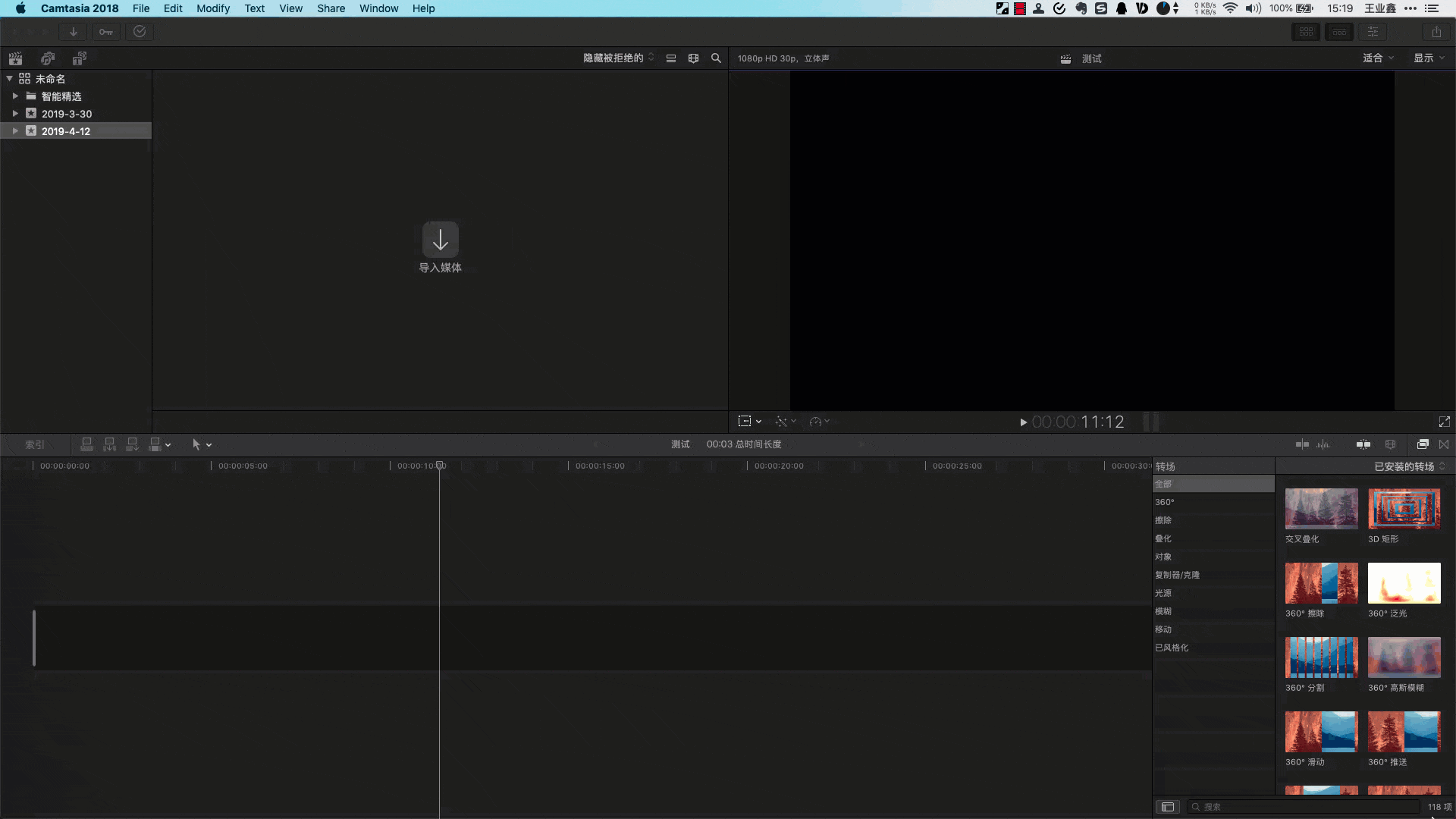The height and width of the screenshot is (819, 1456).
Task: Open the 适合 zoom dropdown
Action: (x=1378, y=58)
